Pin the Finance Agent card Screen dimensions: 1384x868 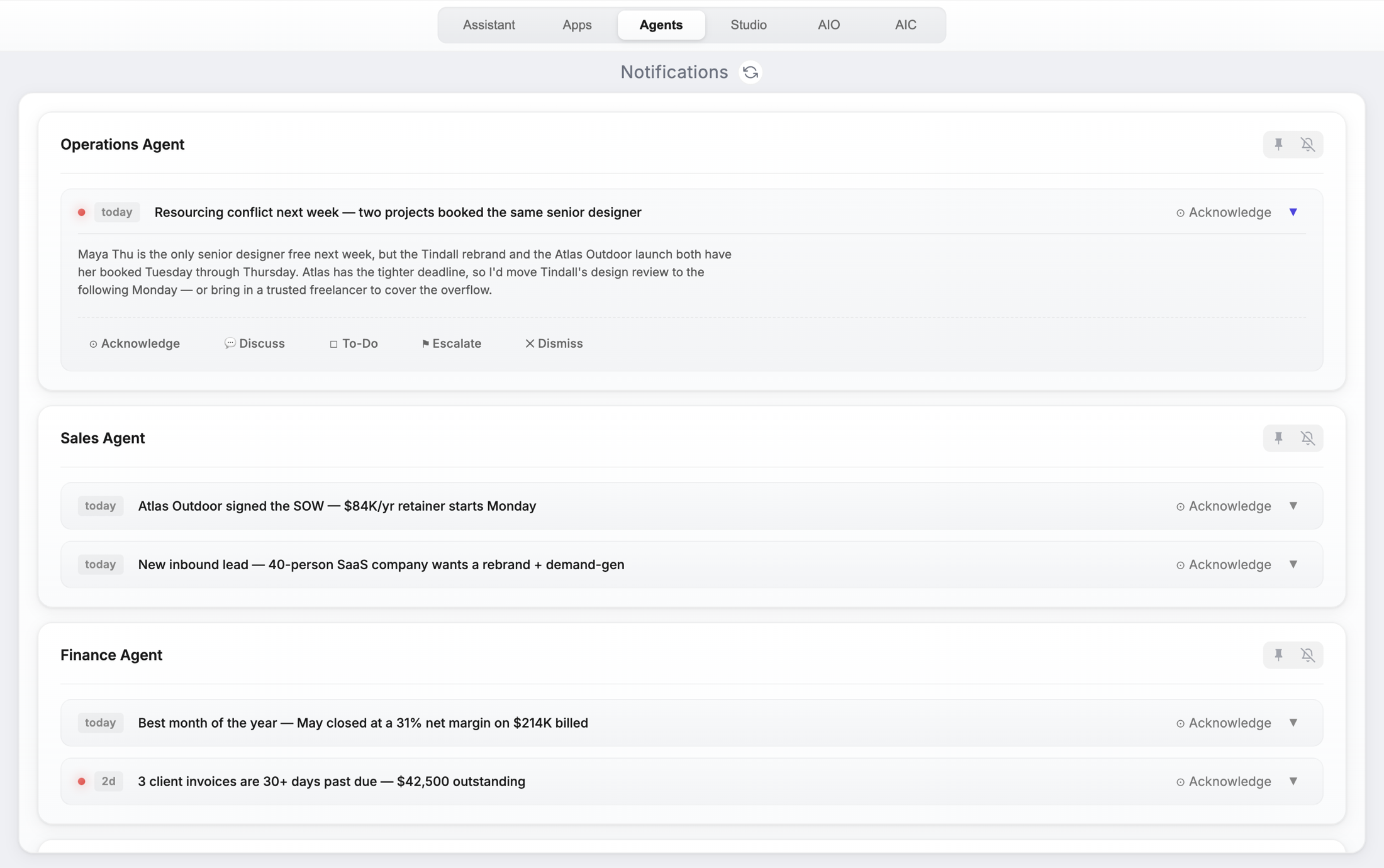point(1278,655)
